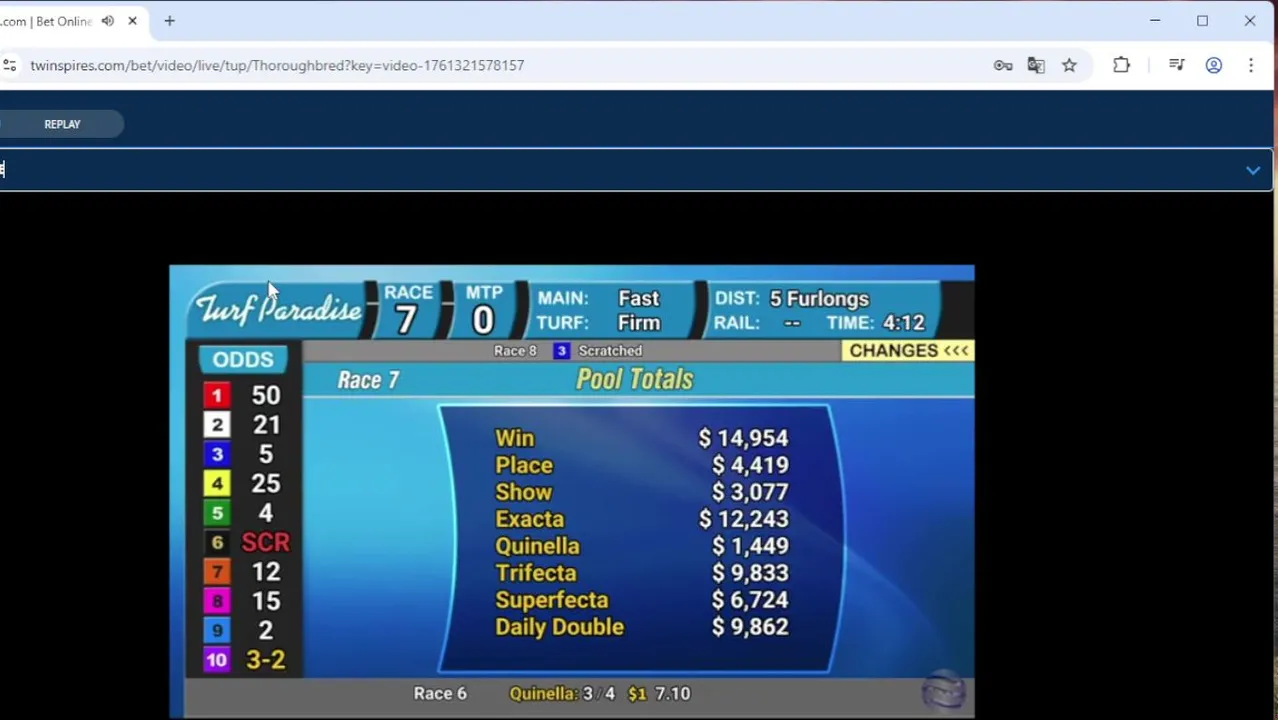1278x720 pixels.
Task: Maximize the browser window
Action: coord(1202,21)
